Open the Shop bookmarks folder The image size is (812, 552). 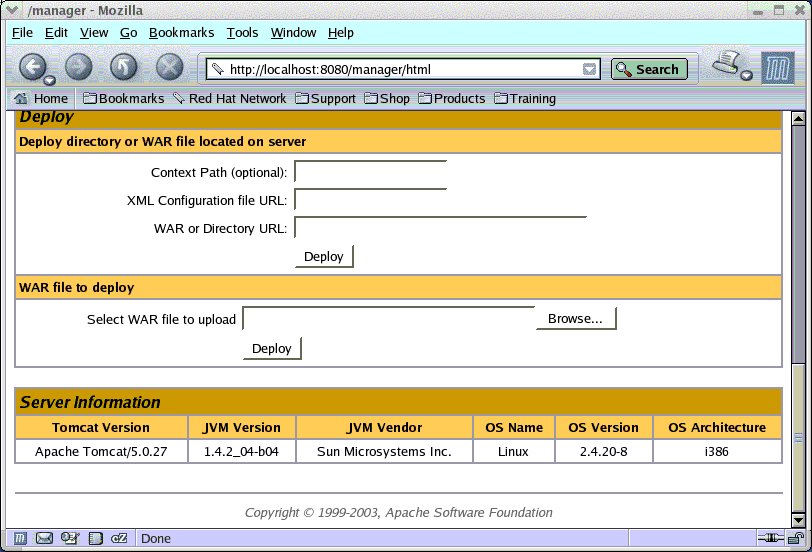(387, 98)
